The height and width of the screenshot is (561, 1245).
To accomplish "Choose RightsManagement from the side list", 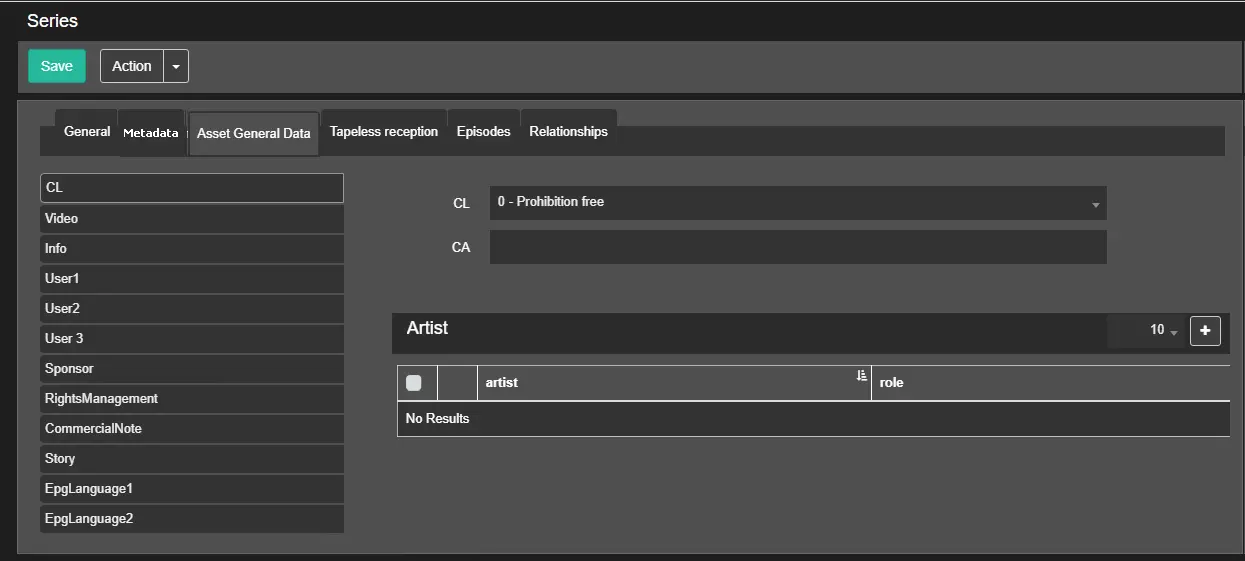I will point(192,398).
